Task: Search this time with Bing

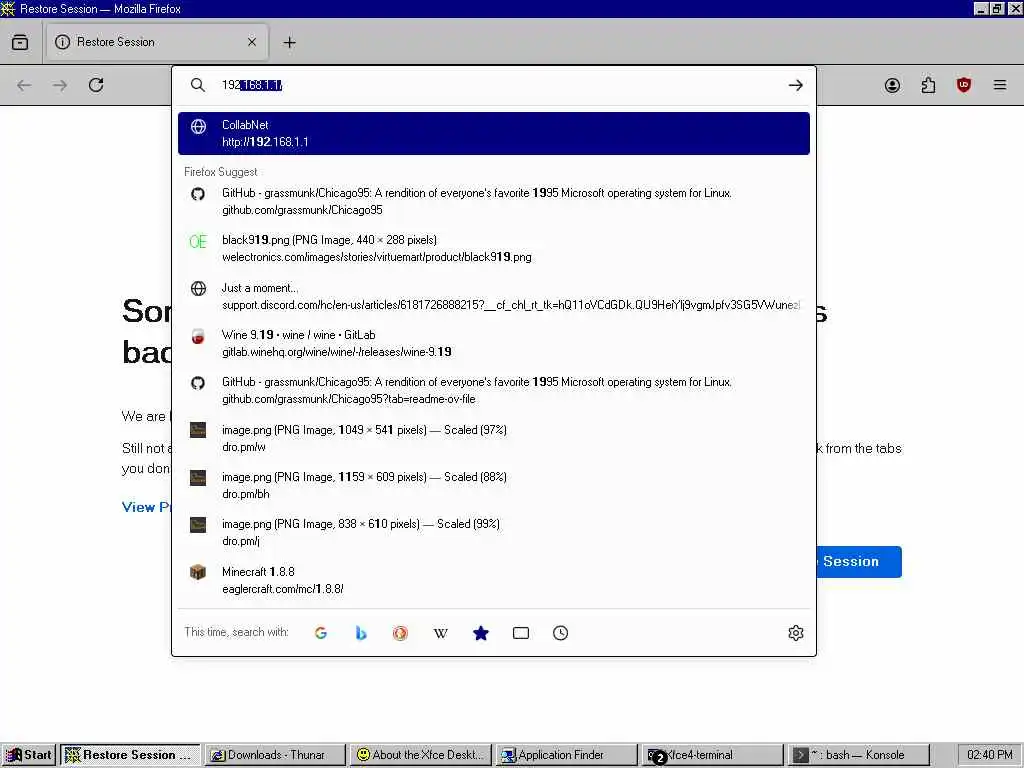Action: [360, 633]
